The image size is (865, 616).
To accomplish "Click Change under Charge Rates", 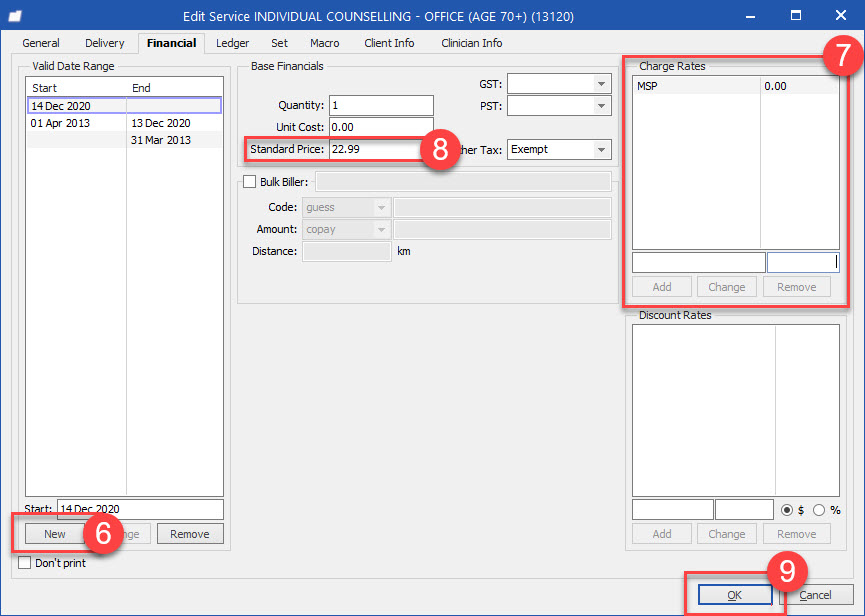I will pos(727,286).
